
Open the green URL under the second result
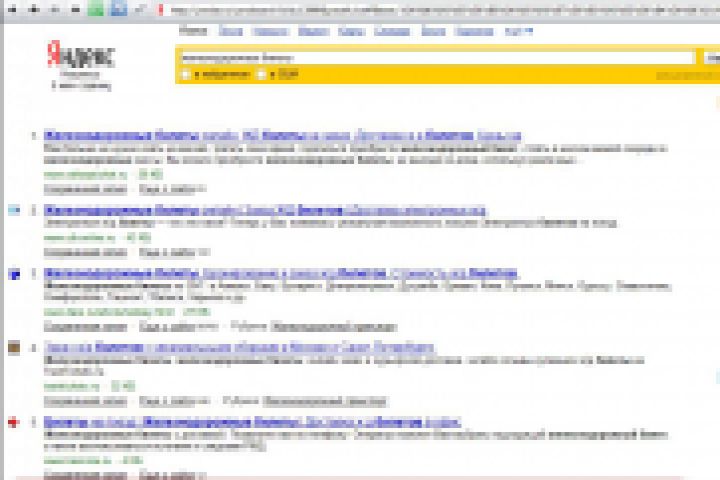pos(79,237)
